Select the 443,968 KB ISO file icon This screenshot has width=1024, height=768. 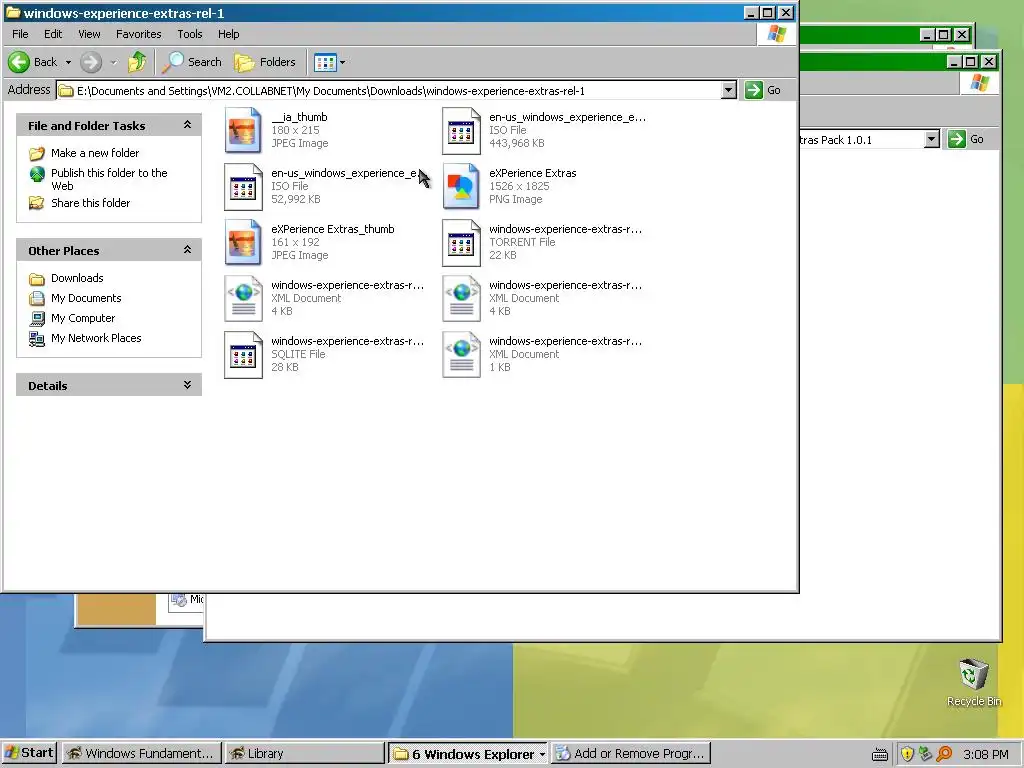point(461,130)
